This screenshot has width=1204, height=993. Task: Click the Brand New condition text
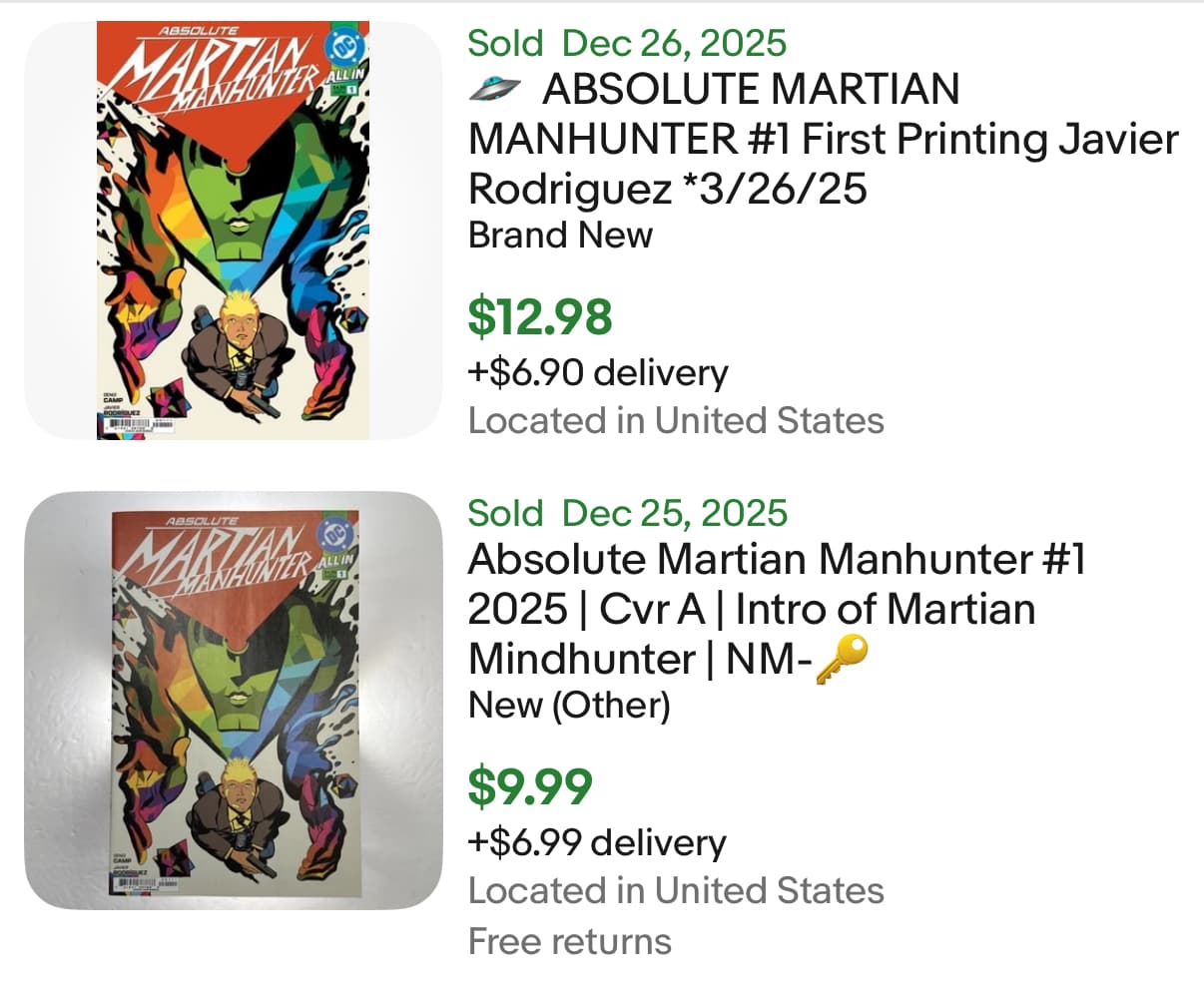(x=560, y=235)
